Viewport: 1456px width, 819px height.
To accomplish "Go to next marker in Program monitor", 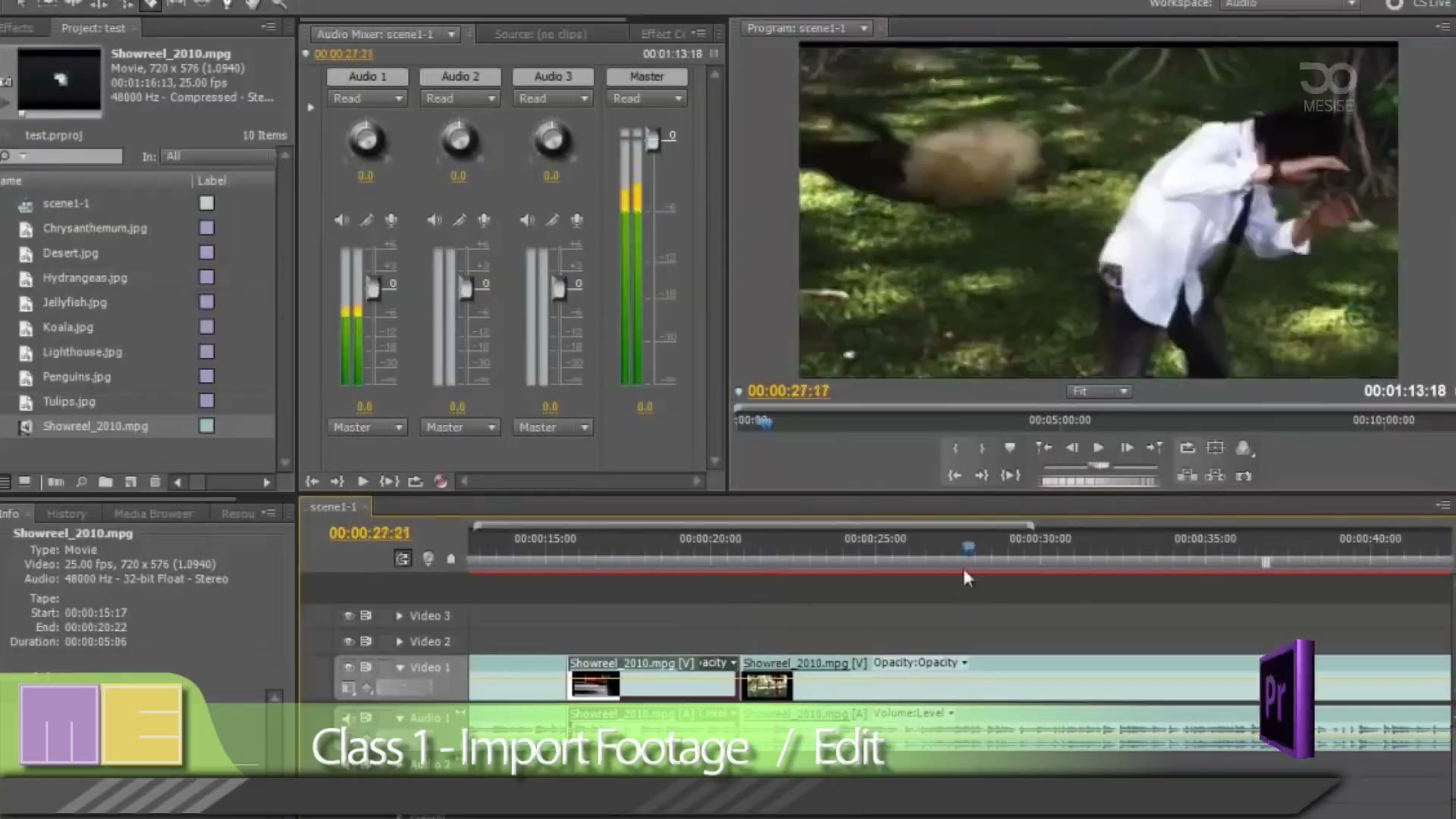I will click(1154, 448).
